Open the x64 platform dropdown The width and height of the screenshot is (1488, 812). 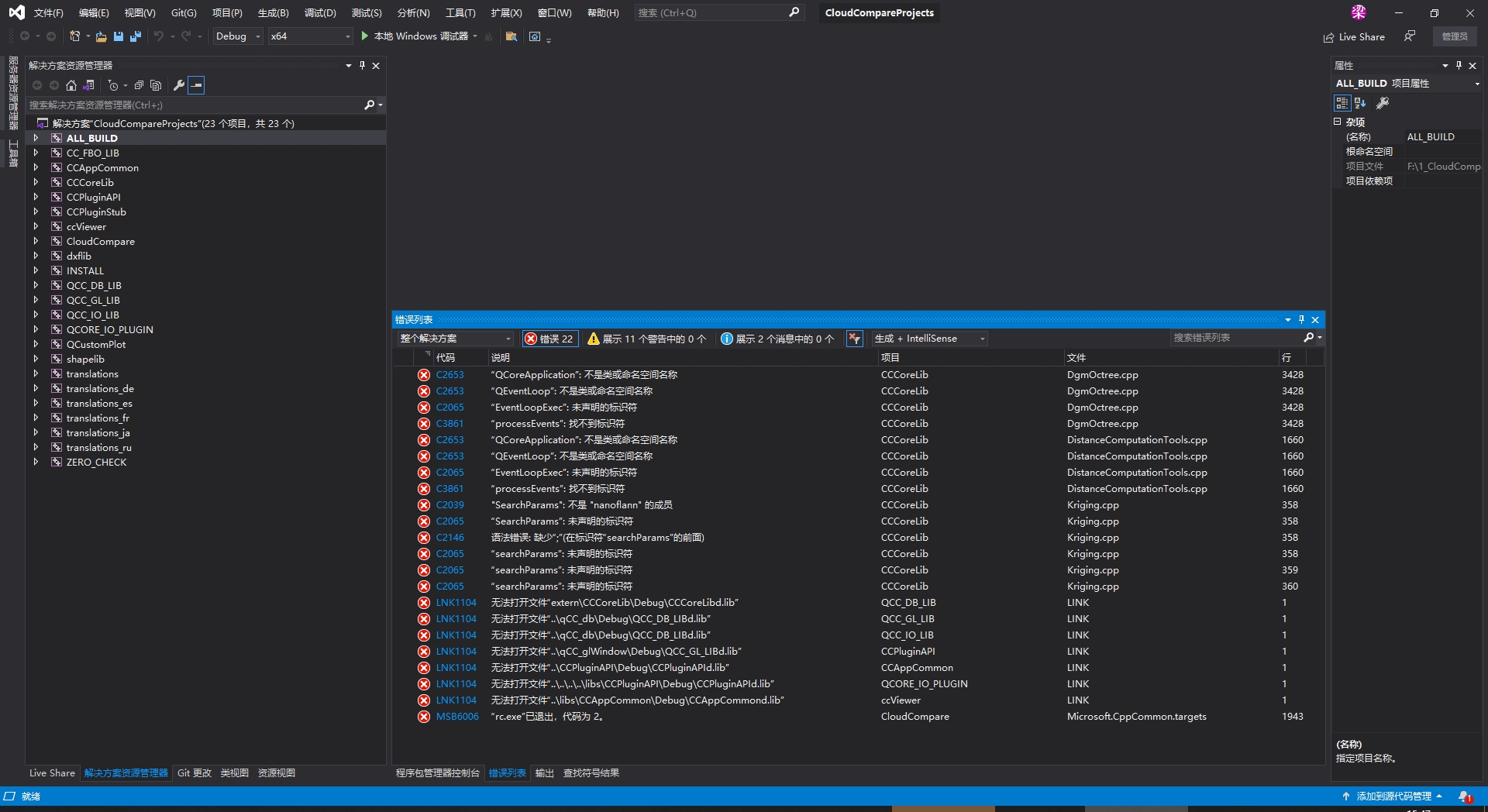coord(311,36)
